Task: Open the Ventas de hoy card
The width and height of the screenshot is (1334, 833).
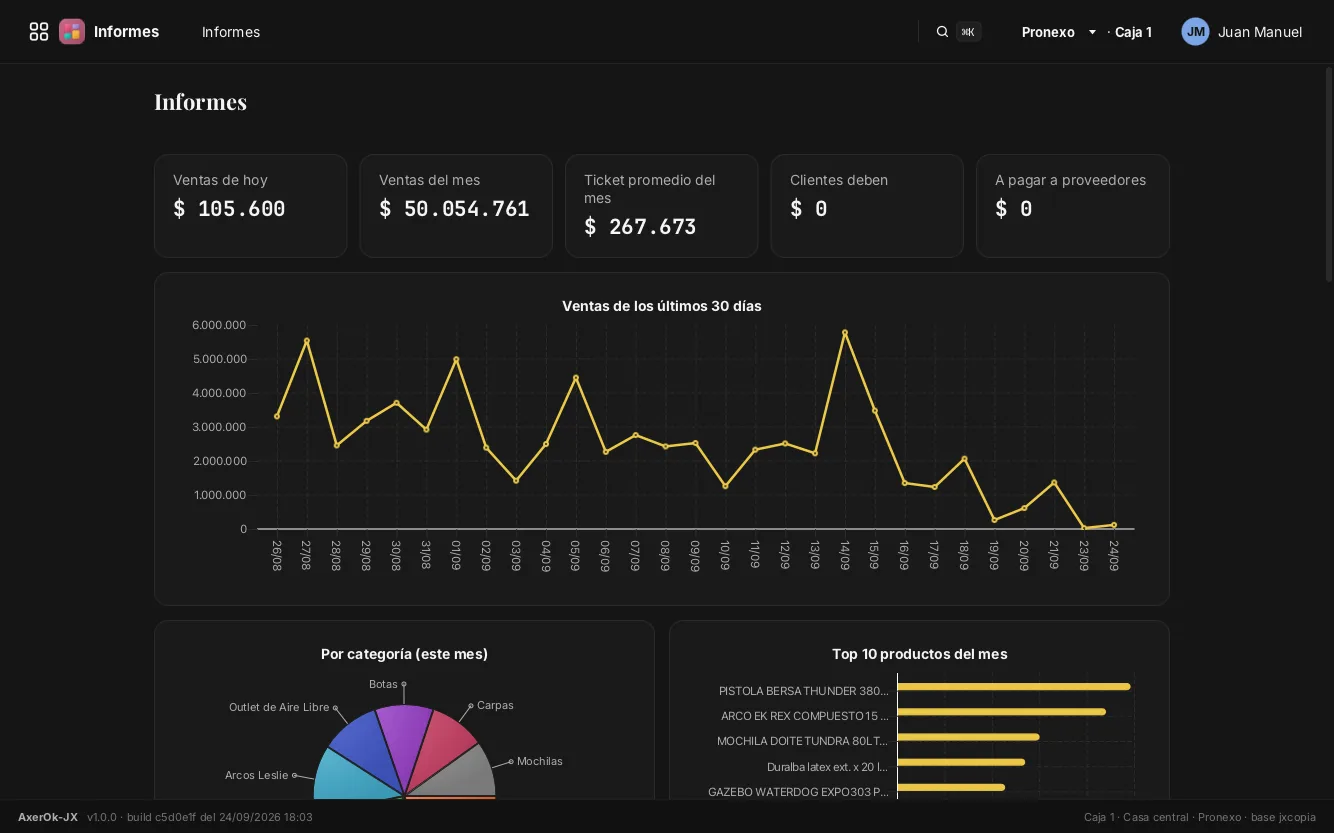Action: 251,206
